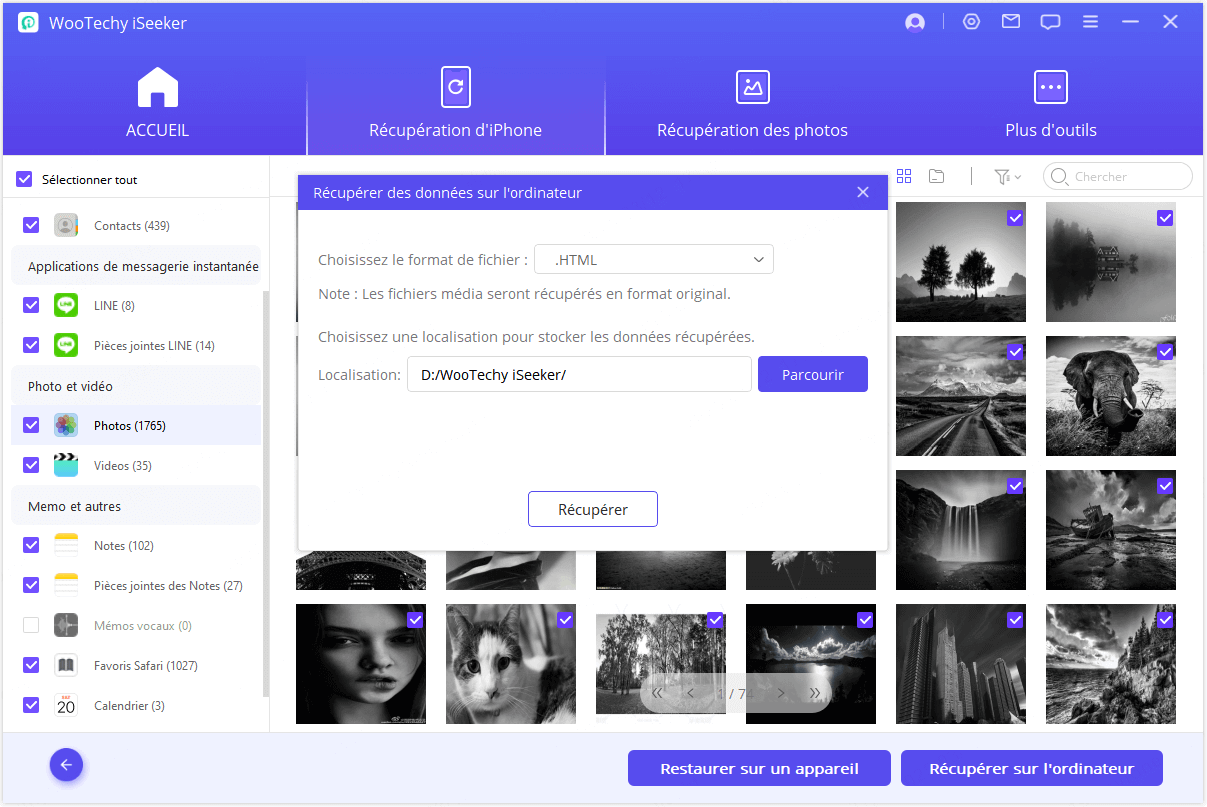Click the target settings icon in title bar

click(x=971, y=22)
